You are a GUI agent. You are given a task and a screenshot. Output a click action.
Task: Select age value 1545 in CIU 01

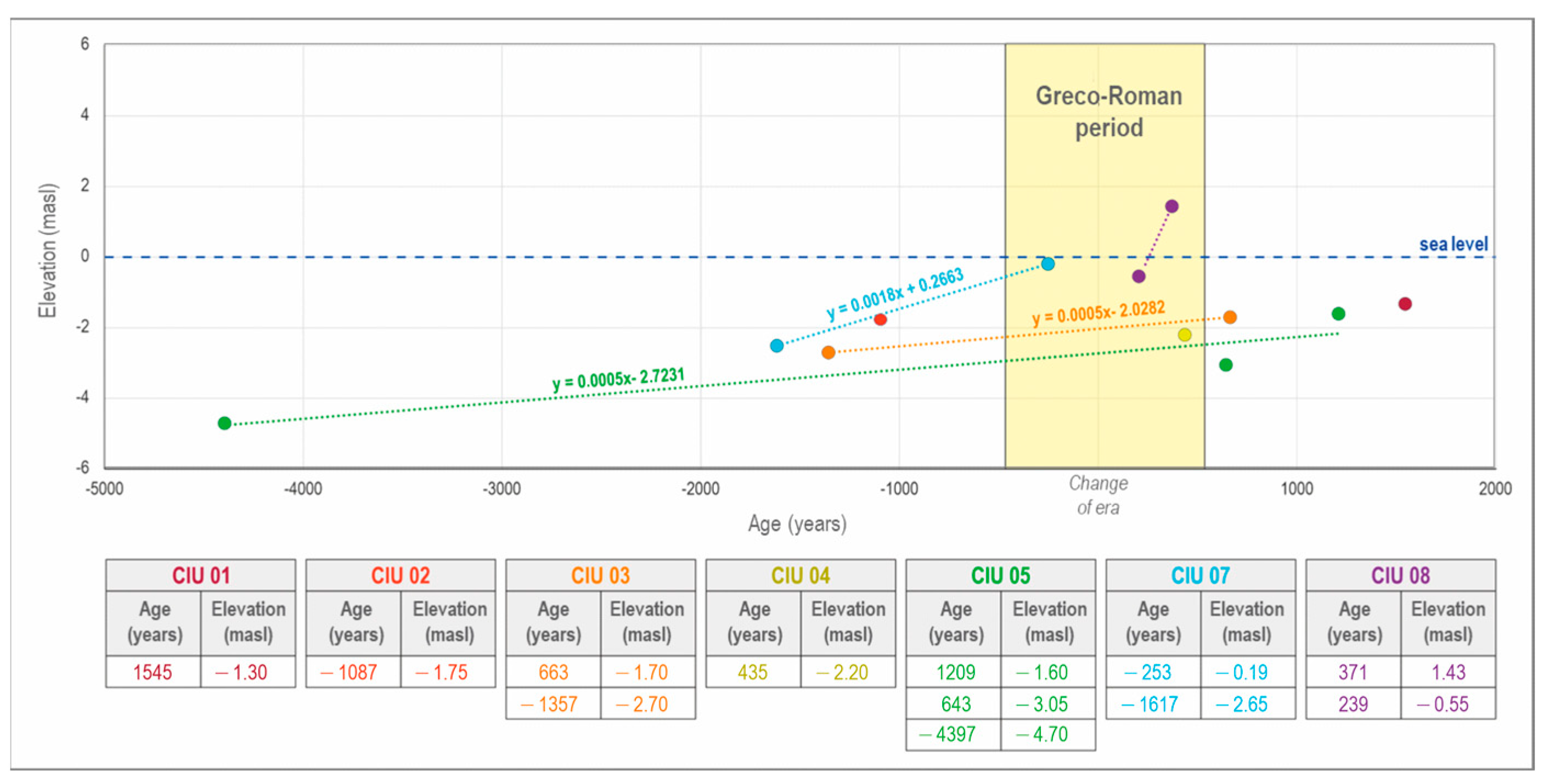(x=153, y=672)
